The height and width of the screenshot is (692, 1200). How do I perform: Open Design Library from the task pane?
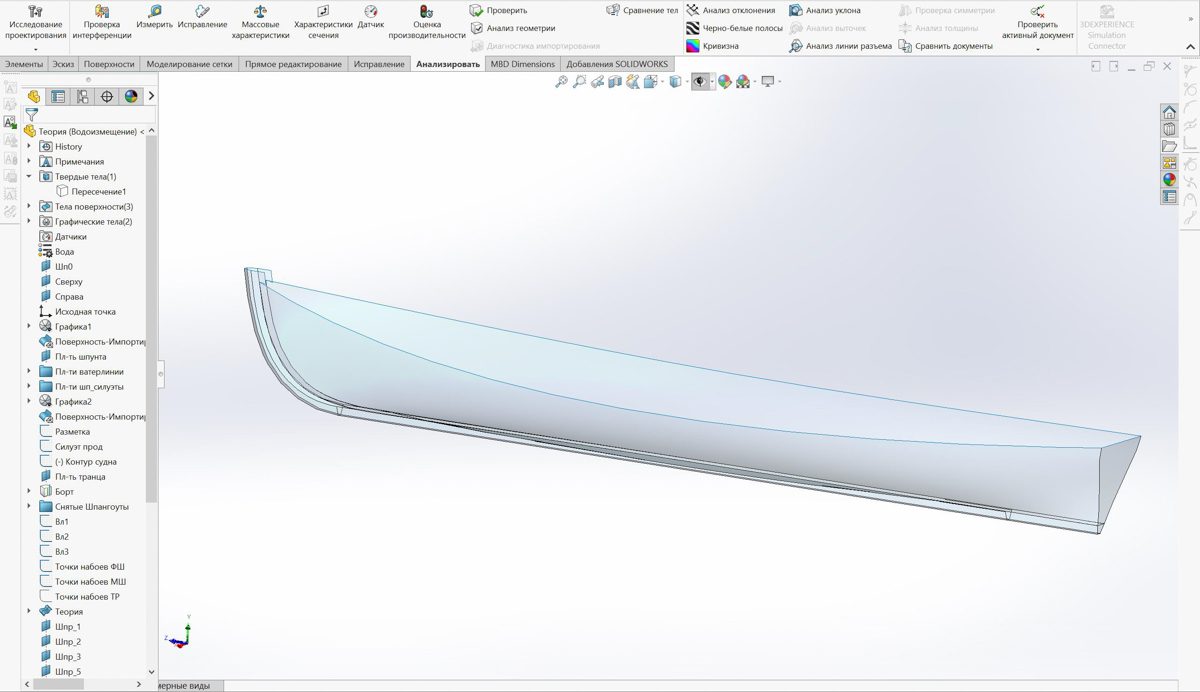pyautogui.click(x=1168, y=129)
